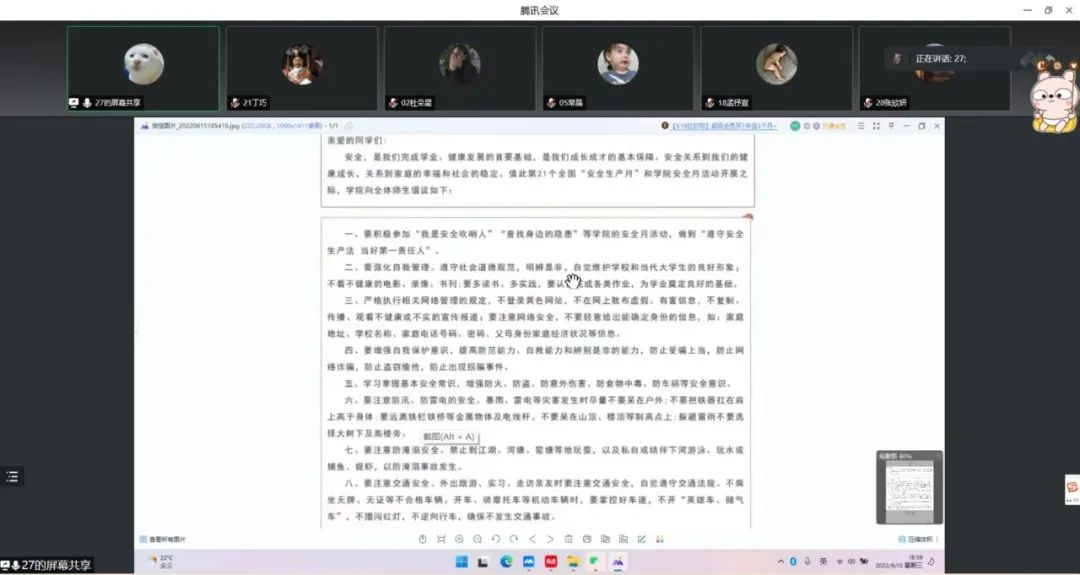The width and height of the screenshot is (1080, 575).
Task: Open the meeting side panel list icon
Action: point(12,477)
